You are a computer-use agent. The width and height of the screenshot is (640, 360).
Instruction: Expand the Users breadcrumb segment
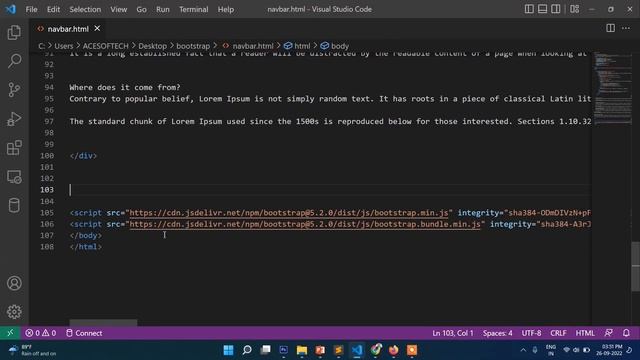(64, 46)
